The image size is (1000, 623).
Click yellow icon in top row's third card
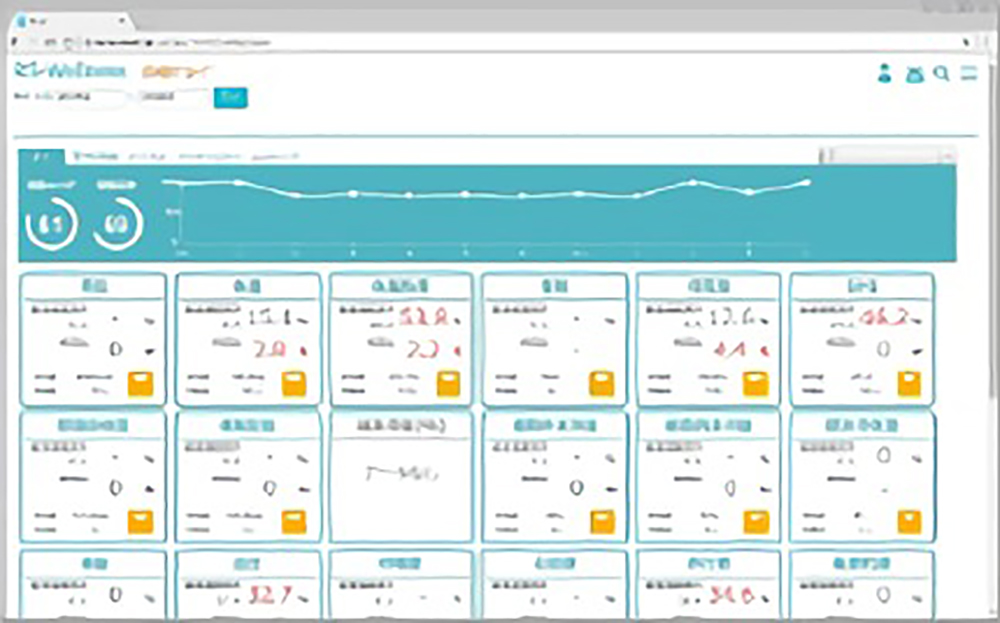coord(448,384)
